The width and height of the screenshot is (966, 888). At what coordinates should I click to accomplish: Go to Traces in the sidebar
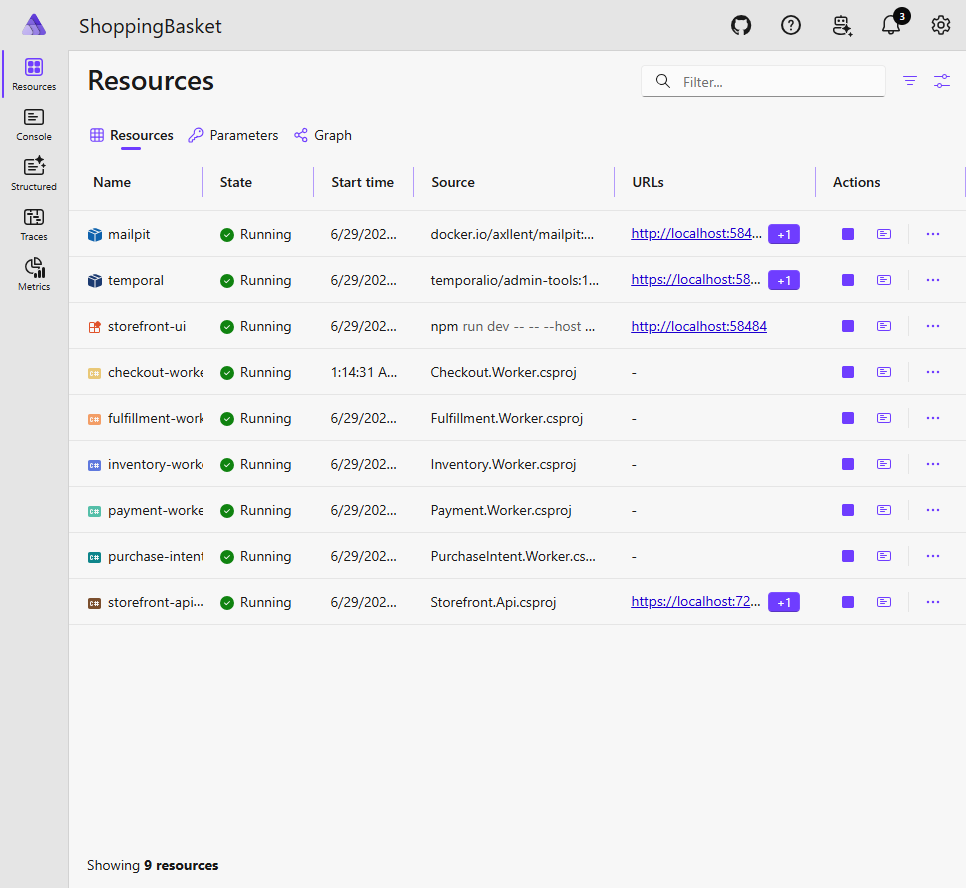[34, 224]
